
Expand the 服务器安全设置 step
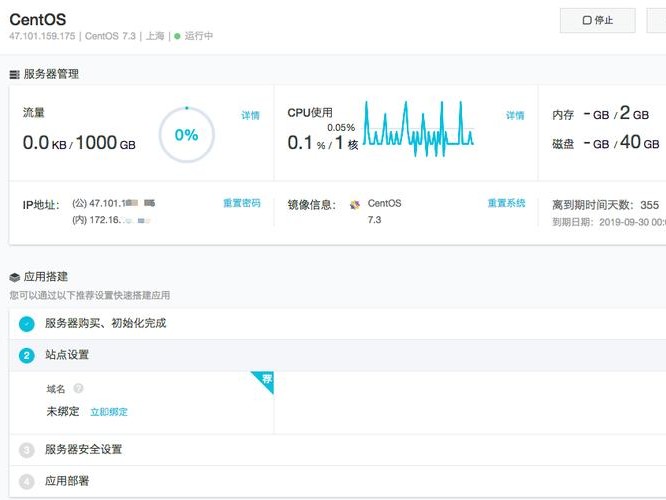[338, 450]
